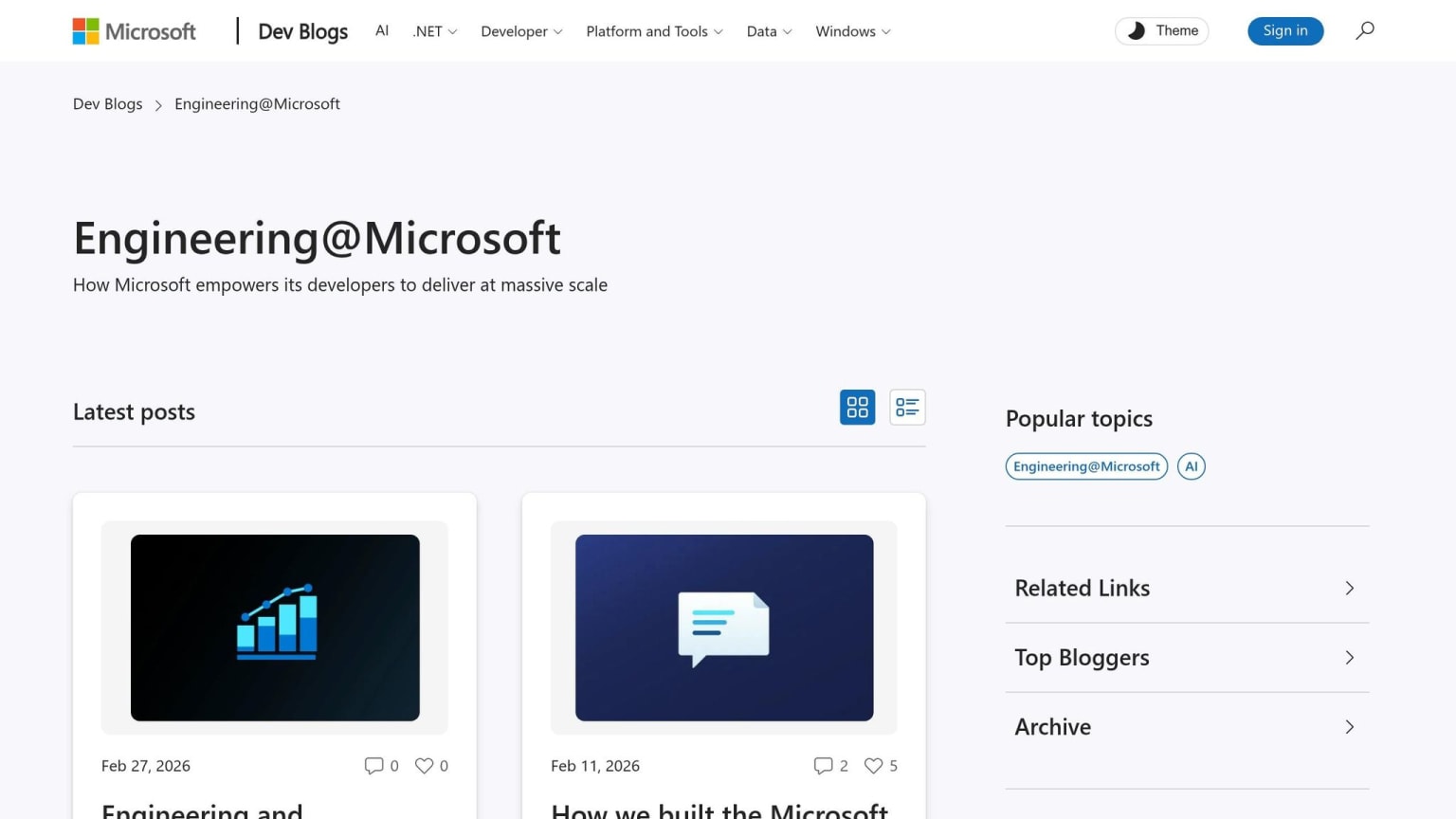
Task: Click the Popular topics heading
Action: pos(1079,418)
